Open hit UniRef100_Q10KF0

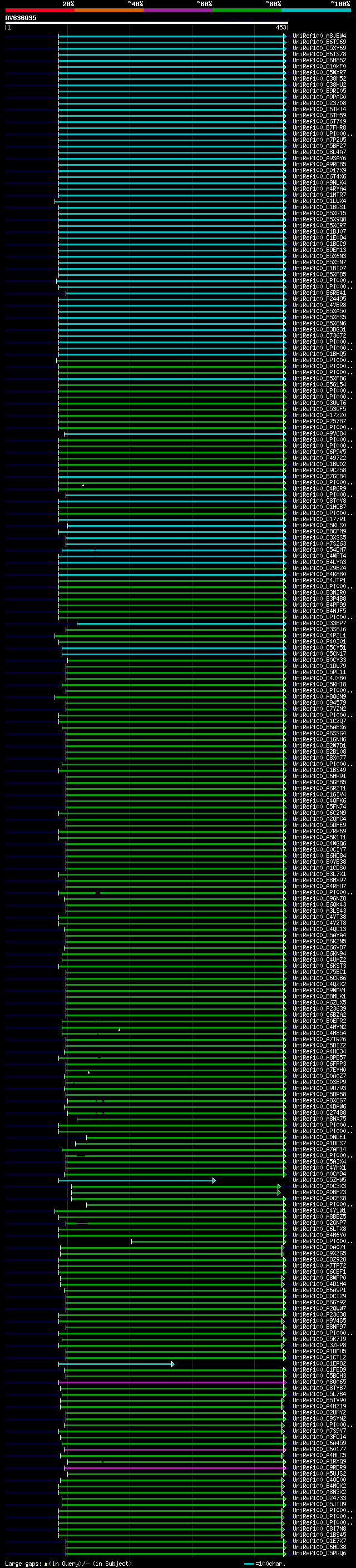click(x=319, y=66)
